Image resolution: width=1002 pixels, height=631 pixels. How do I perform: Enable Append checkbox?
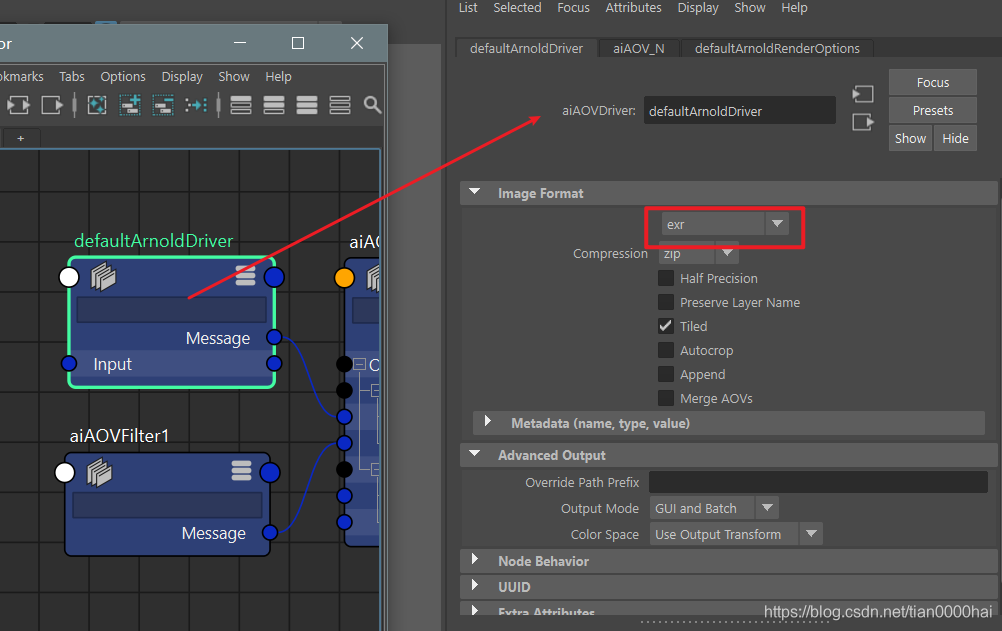point(666,374)
